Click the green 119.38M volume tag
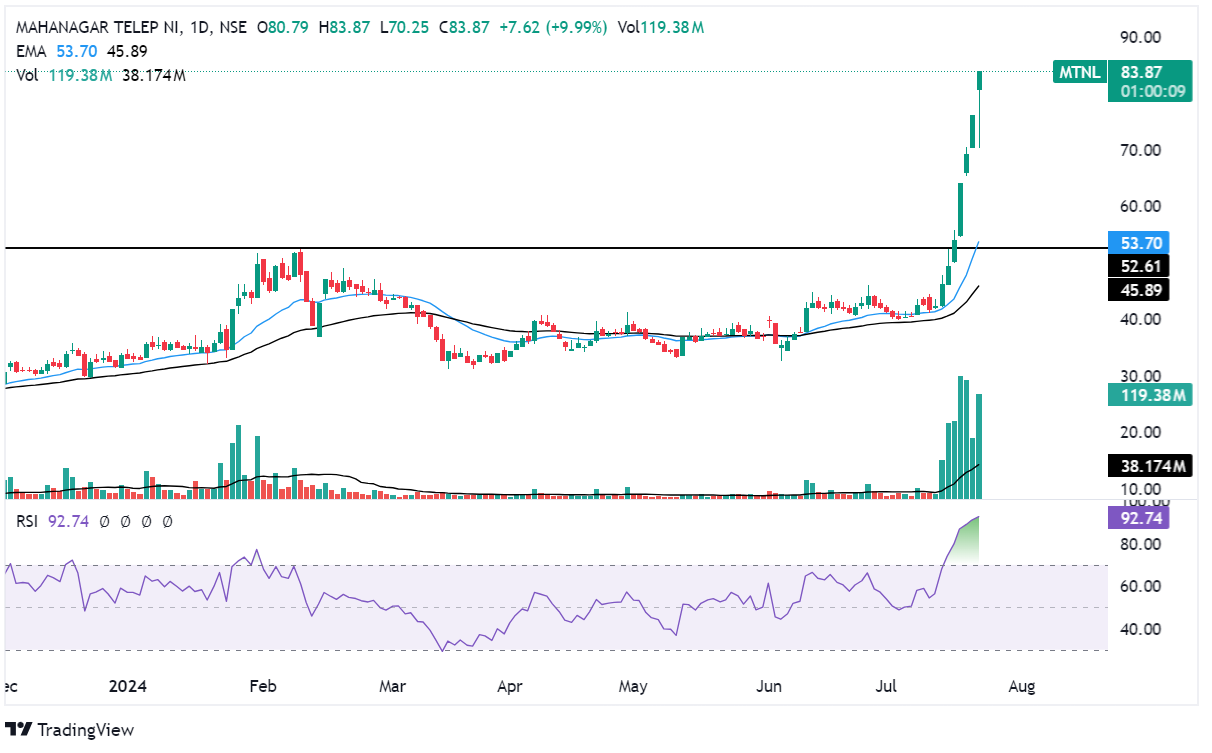 (x=1150, y=395)
